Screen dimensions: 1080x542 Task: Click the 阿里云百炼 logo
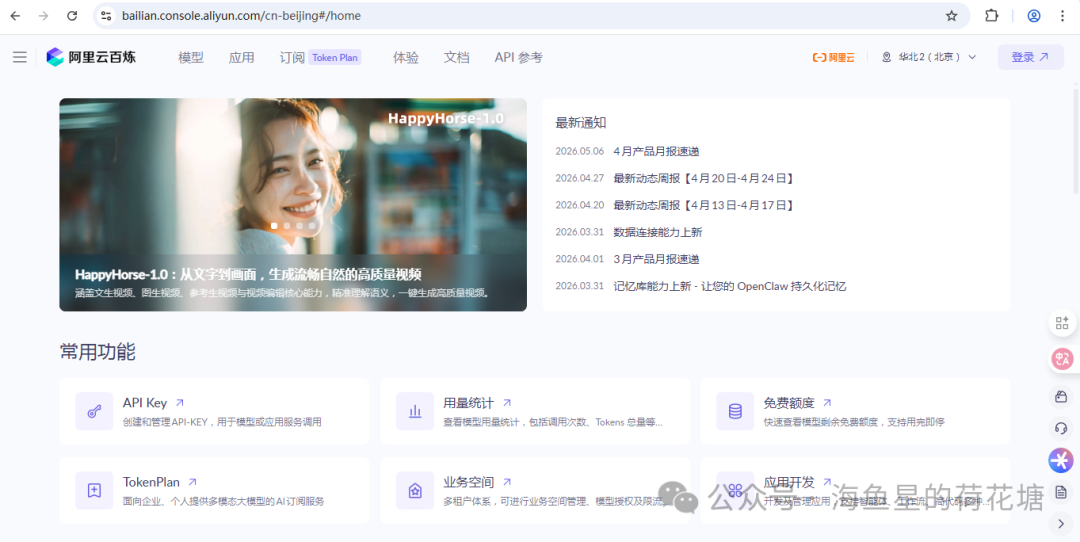point(91,57)
